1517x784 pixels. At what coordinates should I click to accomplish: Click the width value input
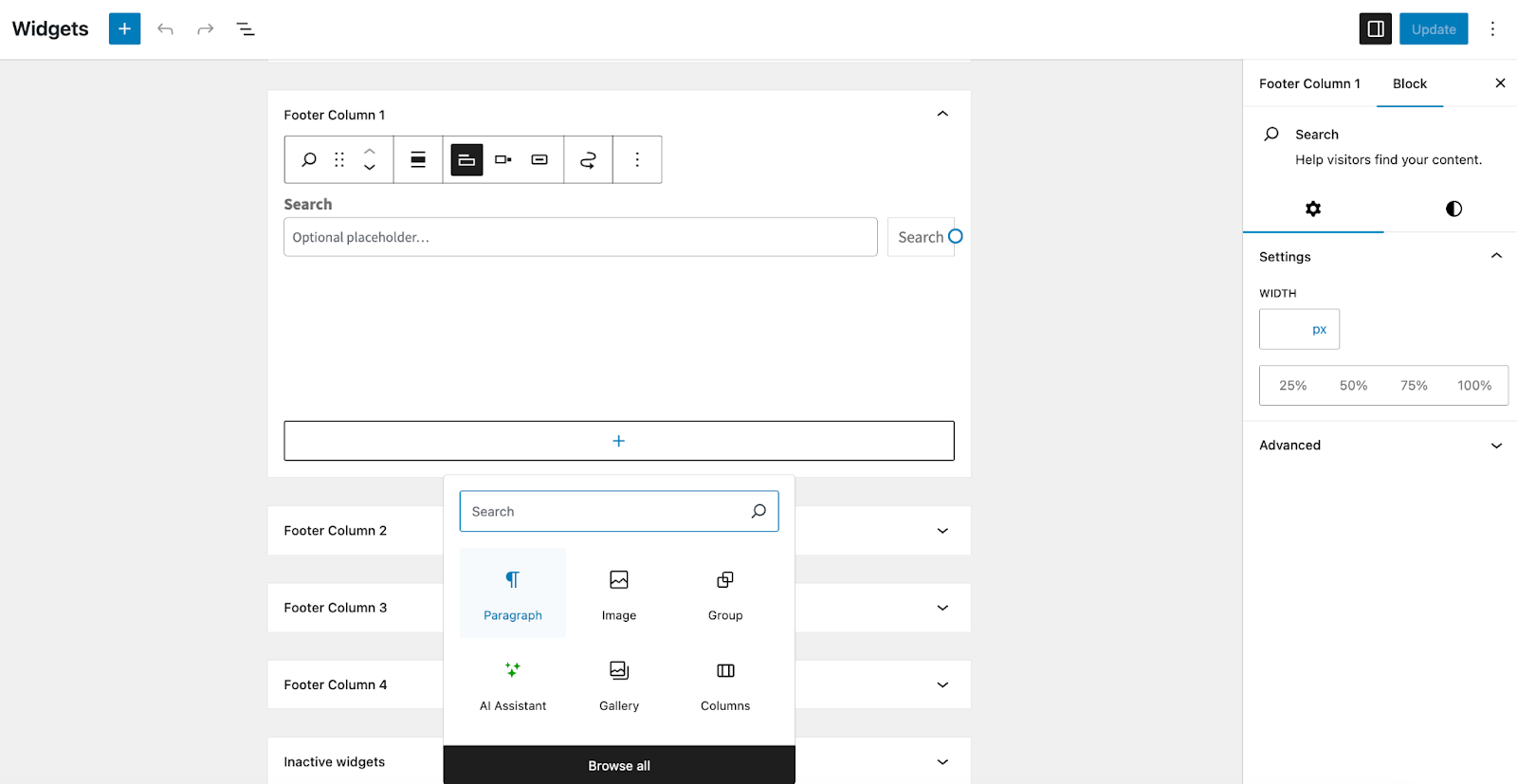[x=1281, y=329]
